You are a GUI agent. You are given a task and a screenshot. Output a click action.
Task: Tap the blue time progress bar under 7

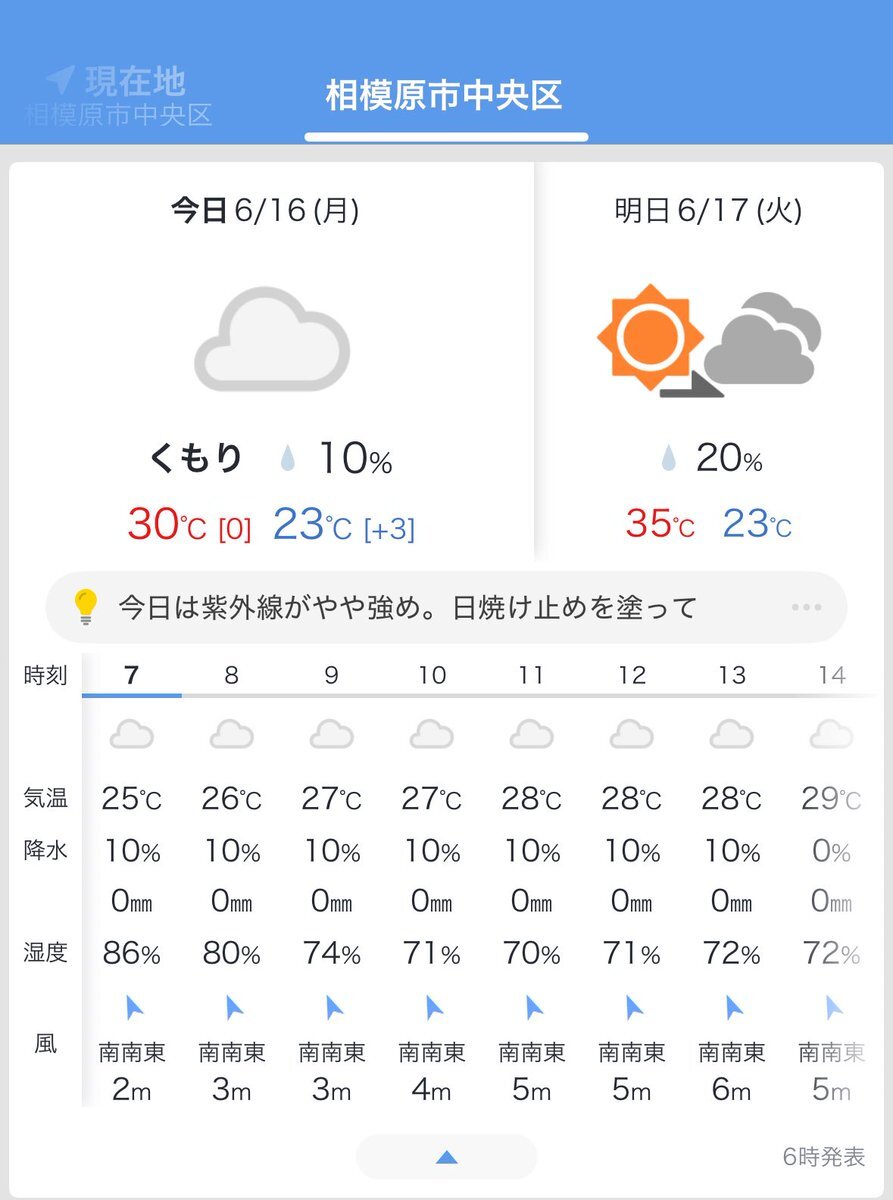pyautogui.click(x=132, y=695)
